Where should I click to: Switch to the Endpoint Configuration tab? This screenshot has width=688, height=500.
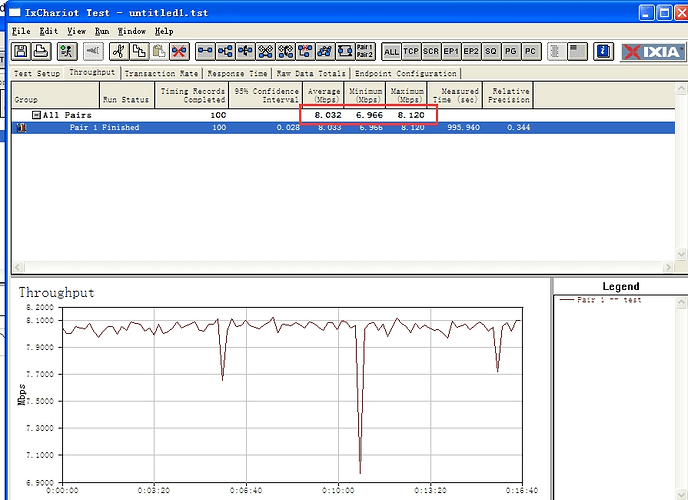click(406, 73)
